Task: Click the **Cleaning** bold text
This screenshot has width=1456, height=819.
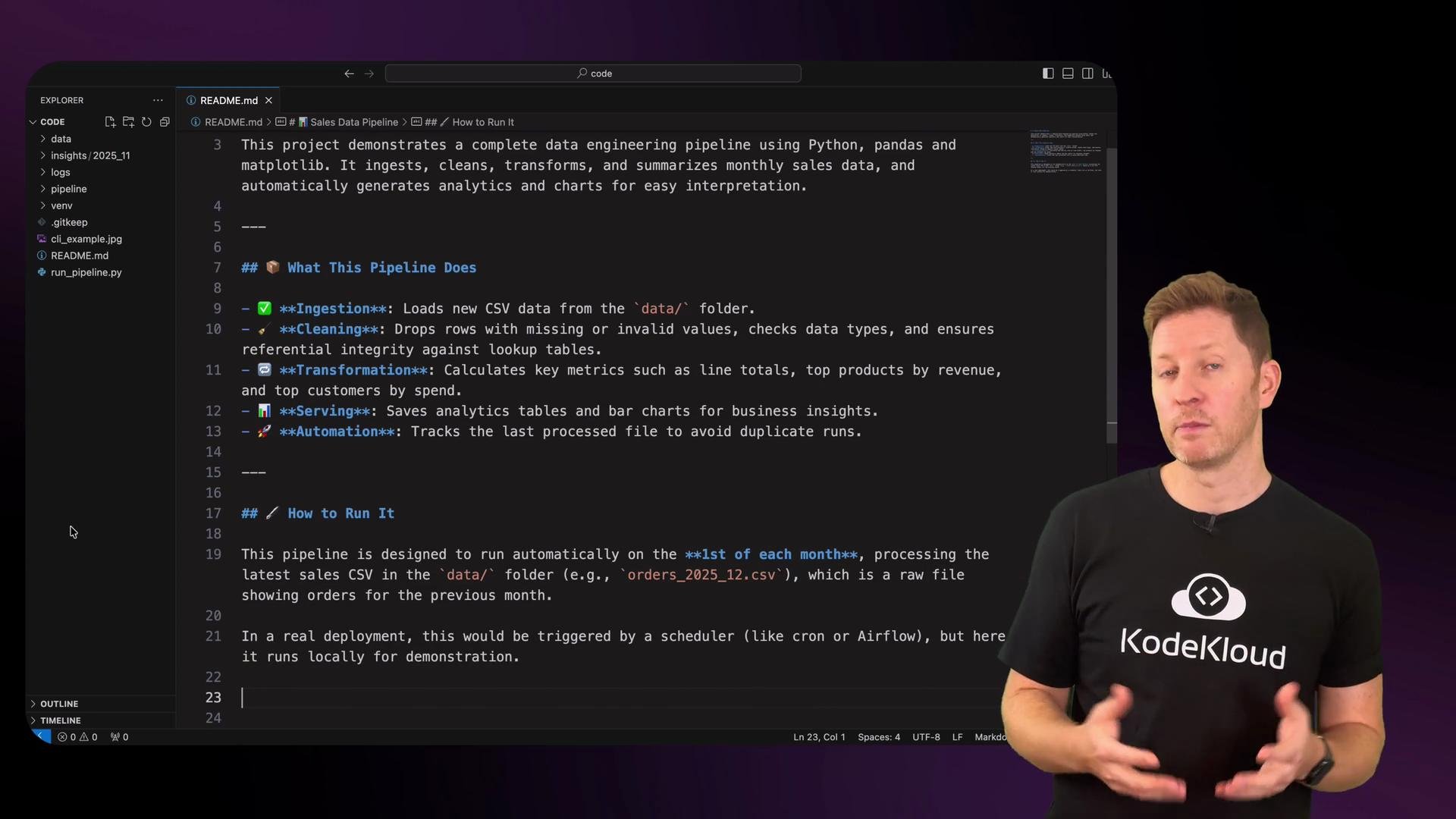Action: point(328,329)
